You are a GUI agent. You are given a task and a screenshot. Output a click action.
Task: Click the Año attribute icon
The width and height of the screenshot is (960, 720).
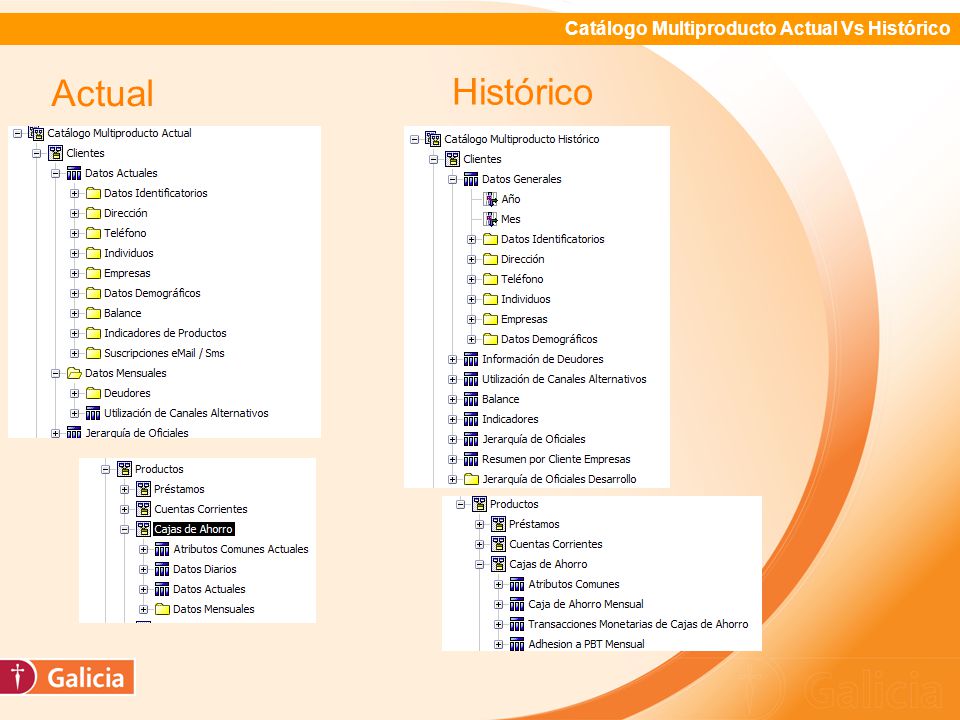tap(490, 199)
